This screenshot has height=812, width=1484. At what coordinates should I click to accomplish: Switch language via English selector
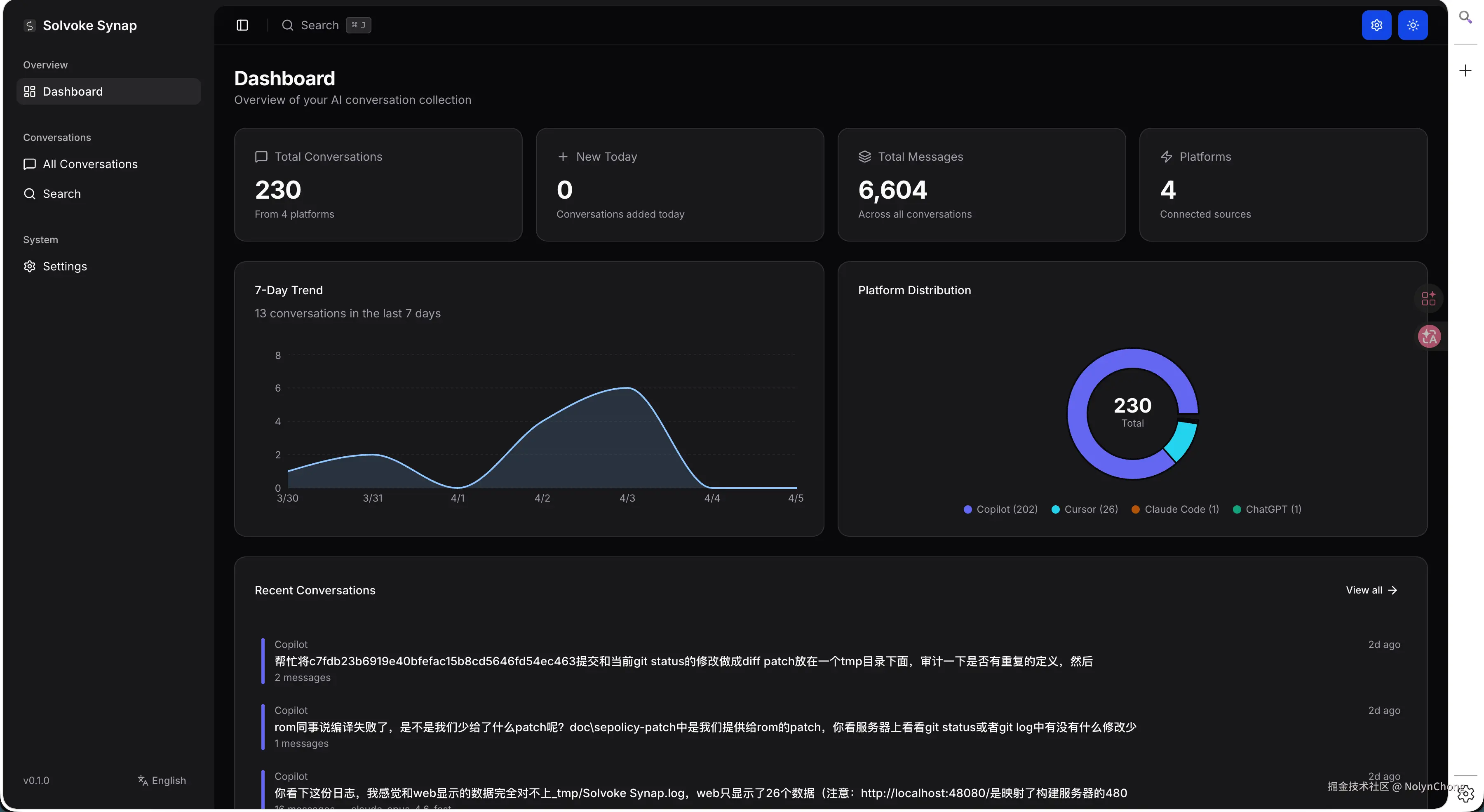pyautogui.click(x=162, y=780)
